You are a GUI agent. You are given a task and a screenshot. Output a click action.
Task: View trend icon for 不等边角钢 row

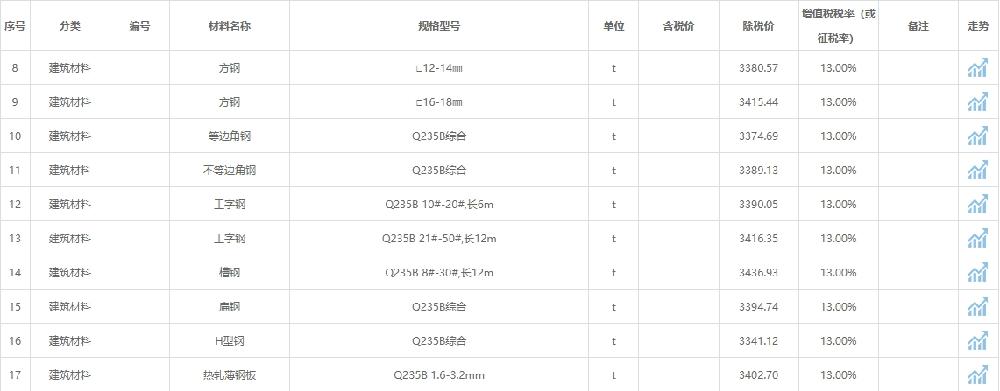coord(977,170)
